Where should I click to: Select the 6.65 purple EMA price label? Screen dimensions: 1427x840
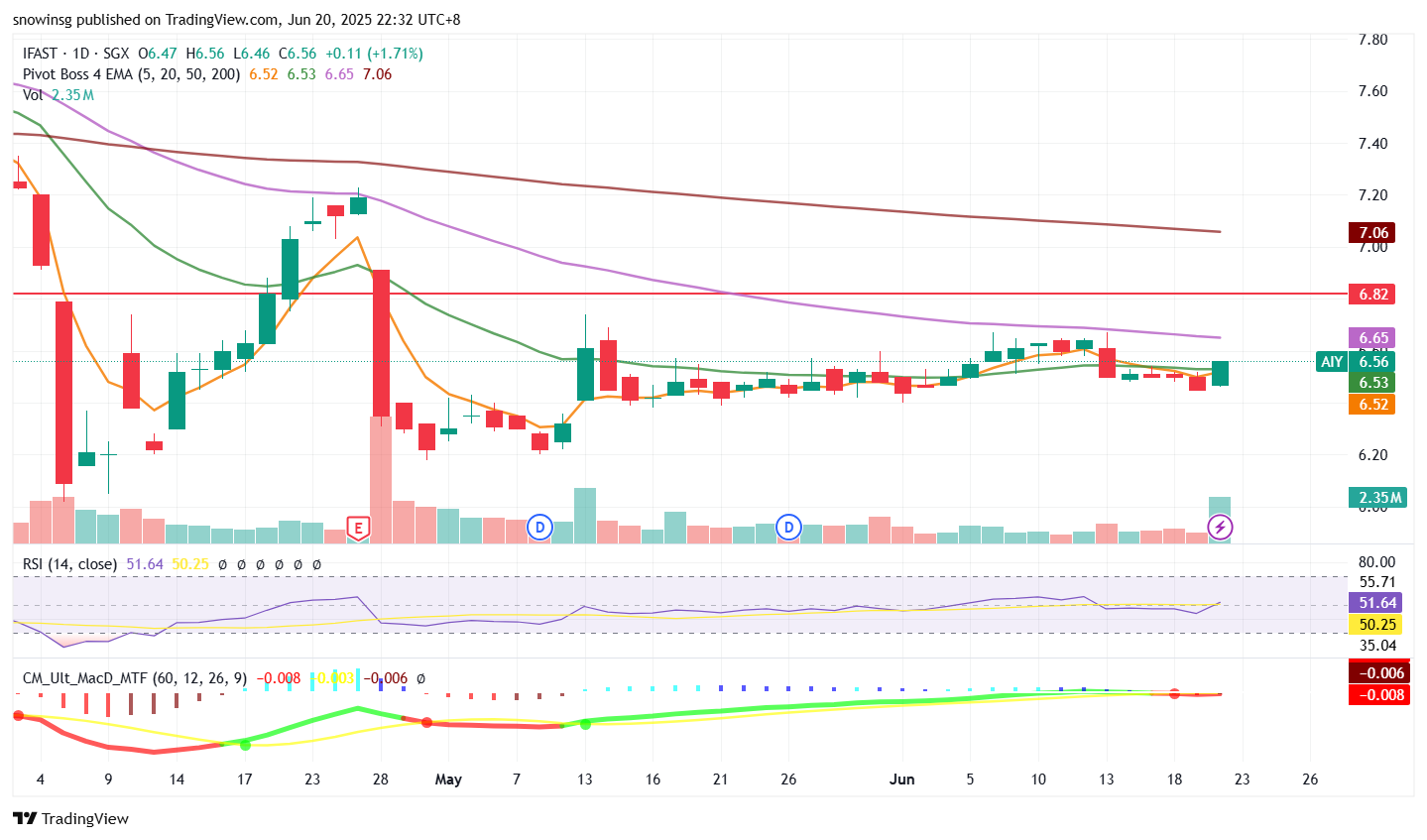[x=1373, y=338]
